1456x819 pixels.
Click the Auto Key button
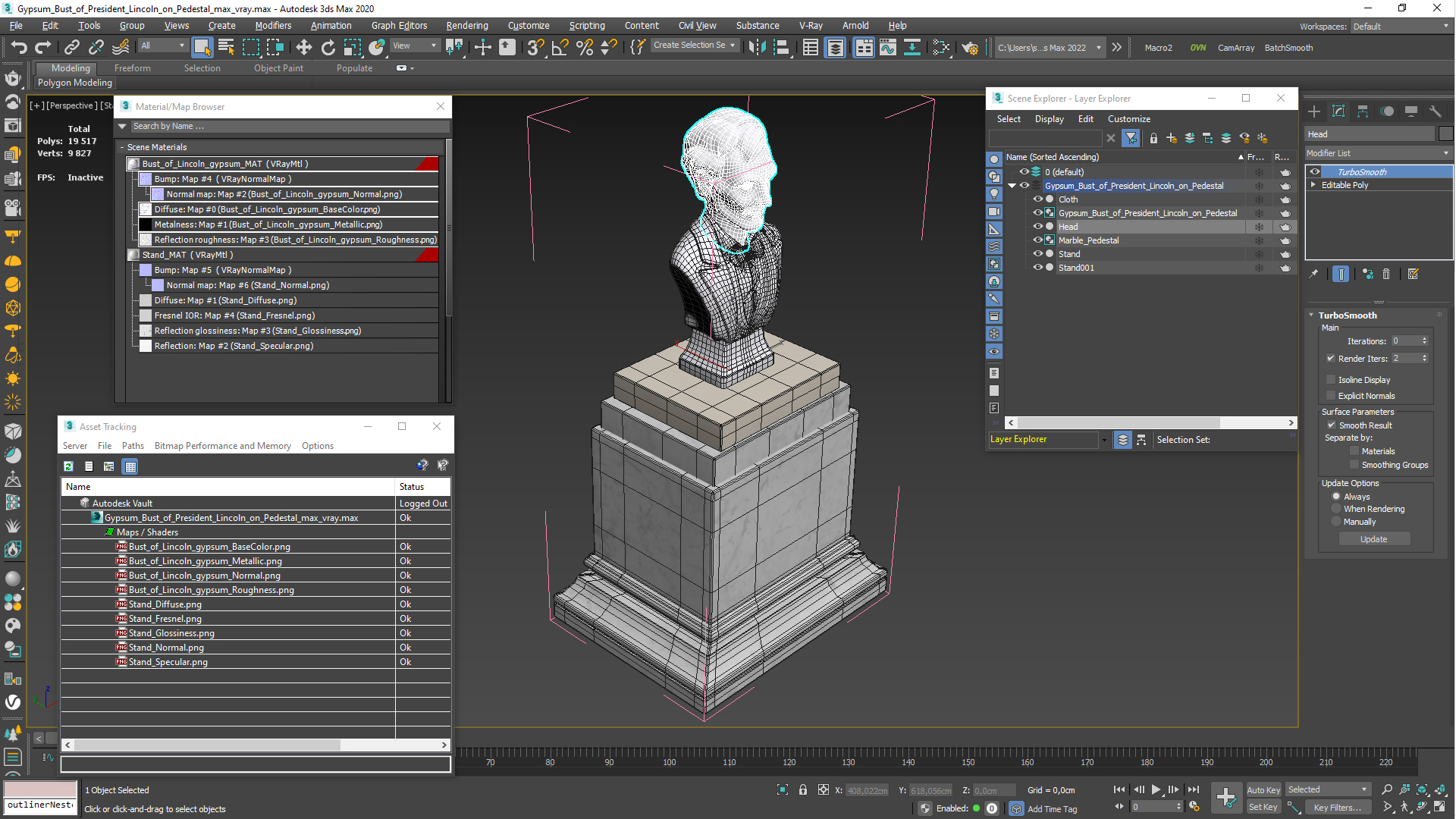1263,790
